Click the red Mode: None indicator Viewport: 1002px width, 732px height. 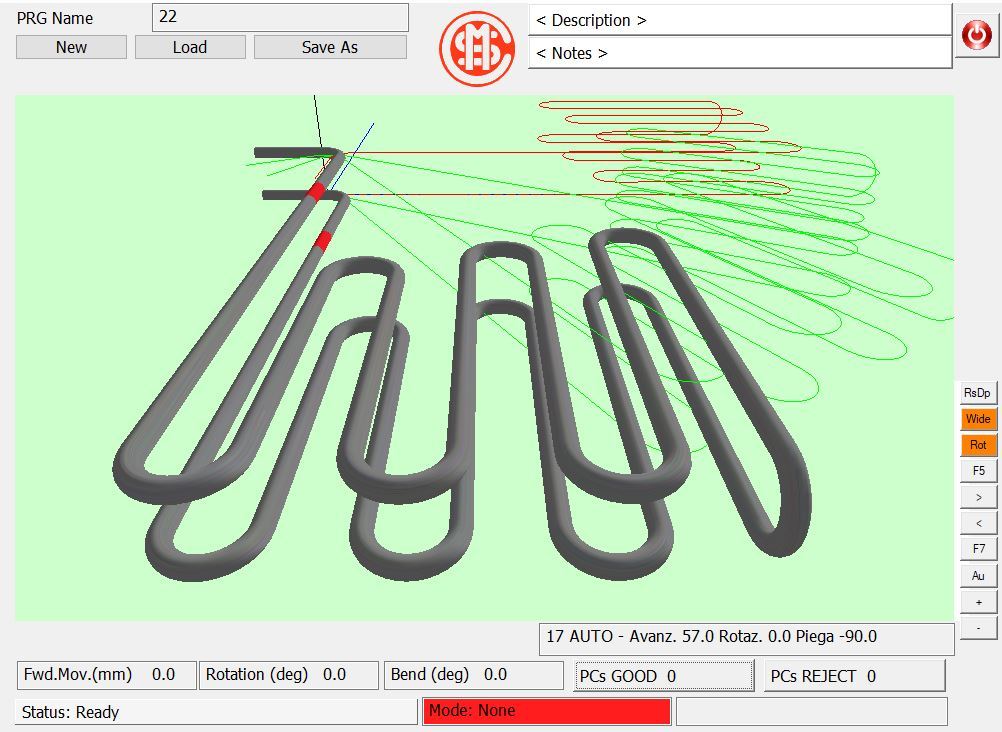coord(546,711)
